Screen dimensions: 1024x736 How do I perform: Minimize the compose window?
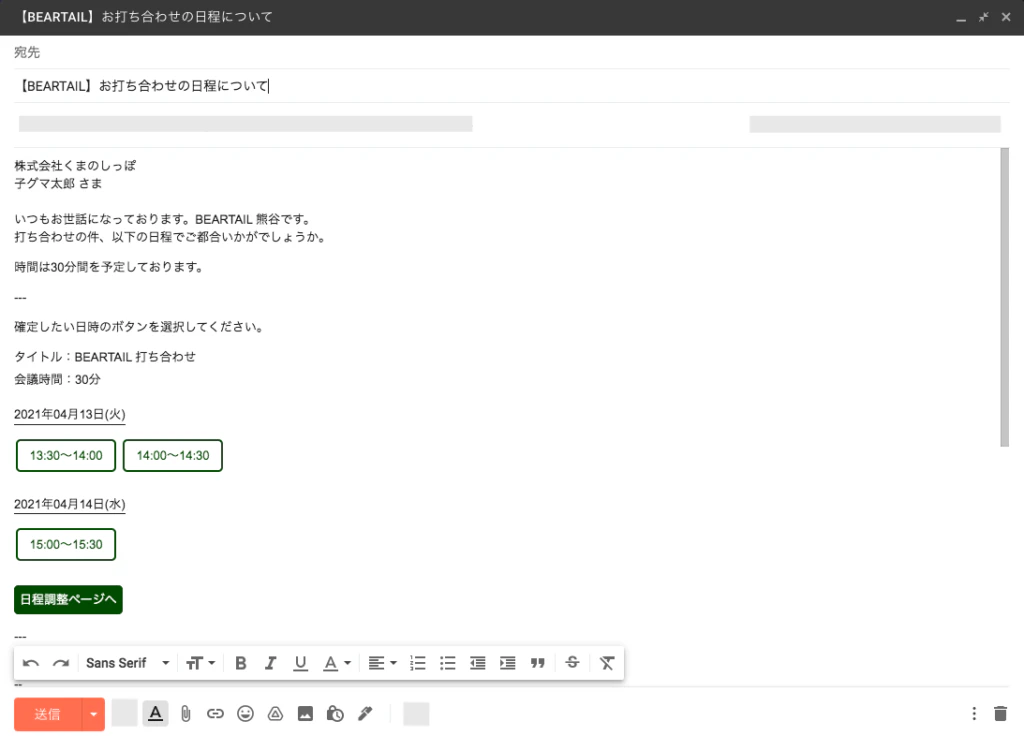tap(961, 18)
